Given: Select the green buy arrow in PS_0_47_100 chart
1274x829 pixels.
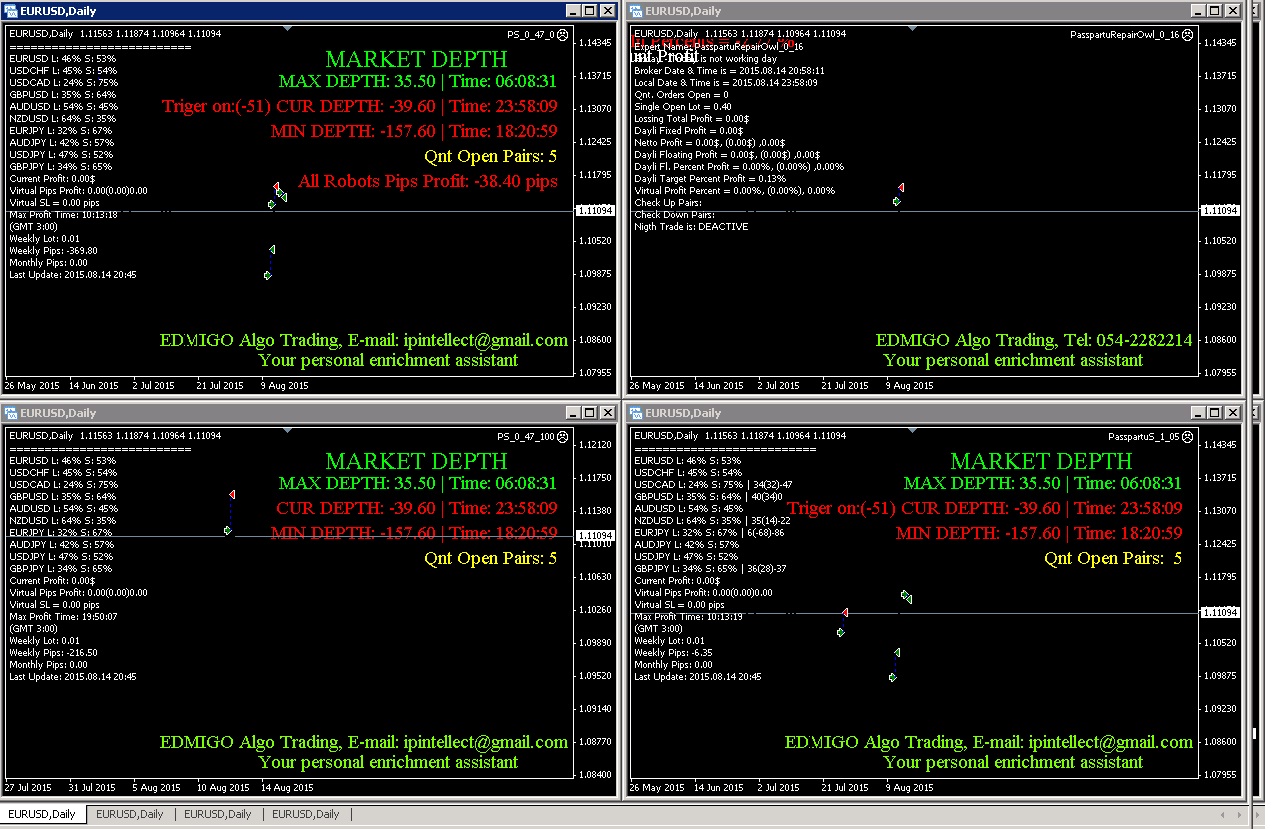Looking at the screenshot, I should (228, 530).
